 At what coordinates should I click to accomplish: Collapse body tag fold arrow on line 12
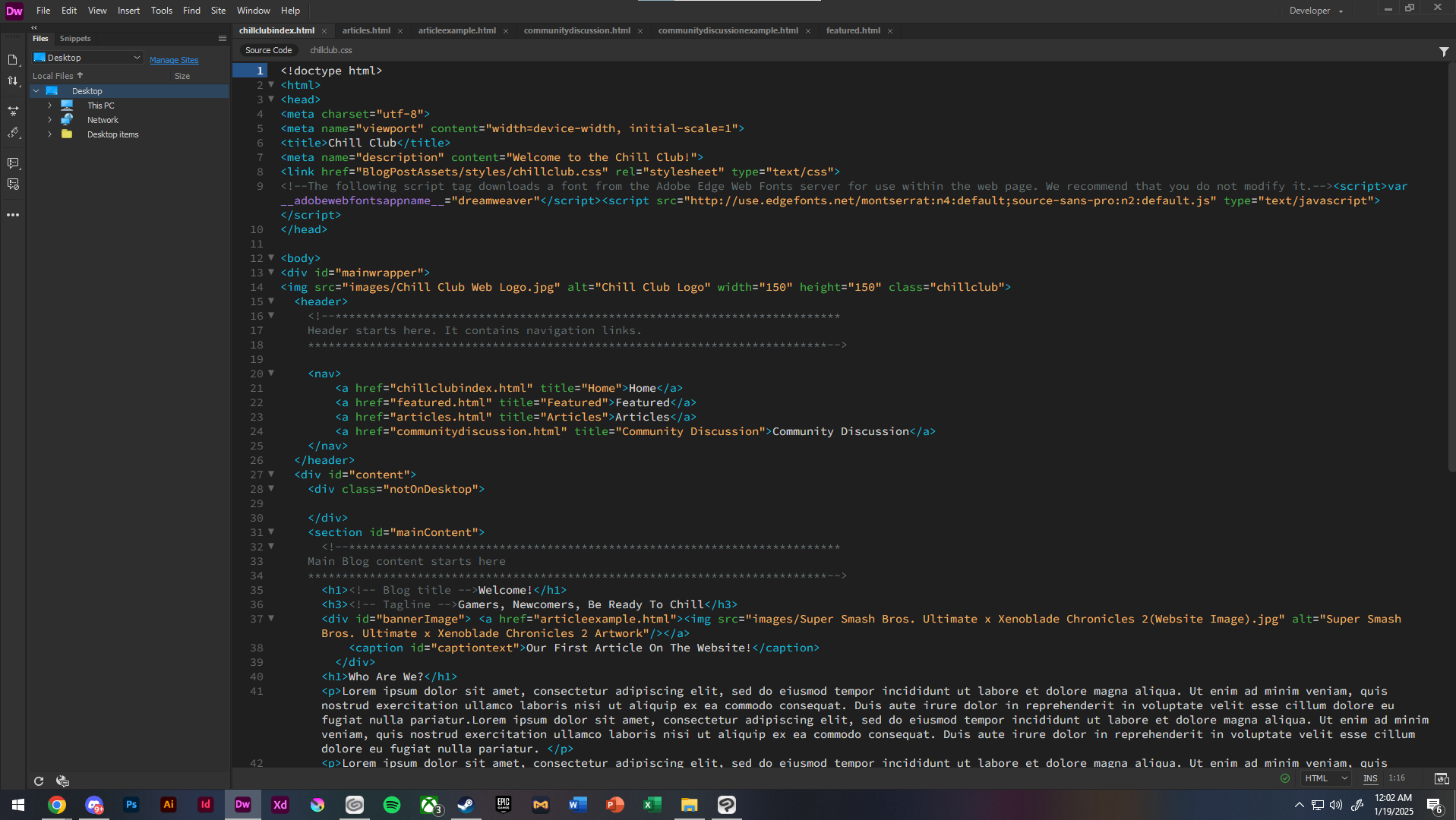(271, 257)
